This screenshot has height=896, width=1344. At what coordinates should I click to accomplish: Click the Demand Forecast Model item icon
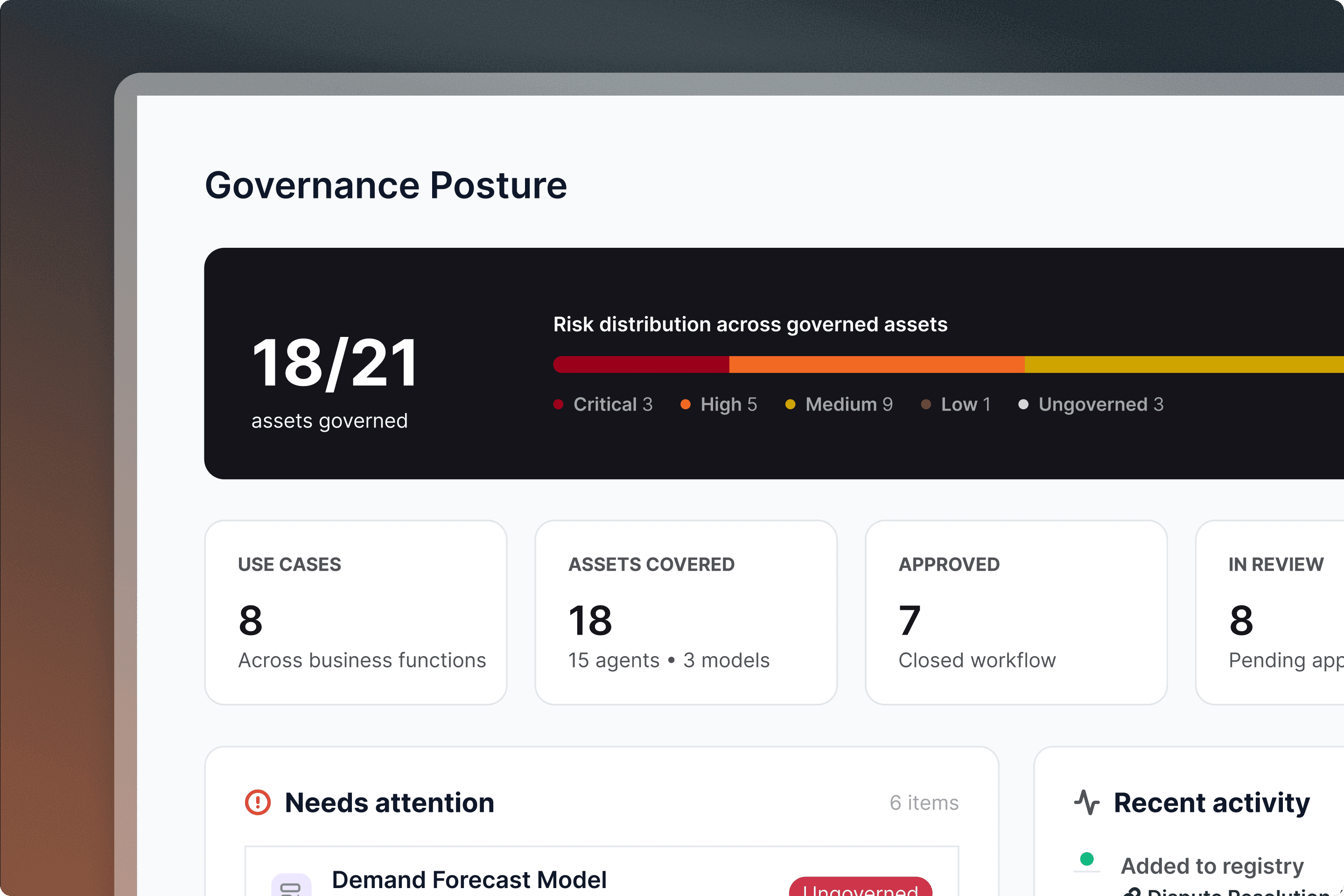(x=291, y=885)
